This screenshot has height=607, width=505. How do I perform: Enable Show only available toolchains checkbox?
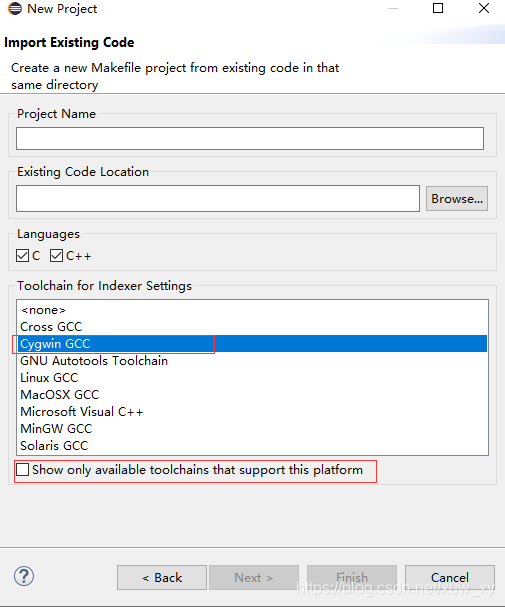point(22,470)
